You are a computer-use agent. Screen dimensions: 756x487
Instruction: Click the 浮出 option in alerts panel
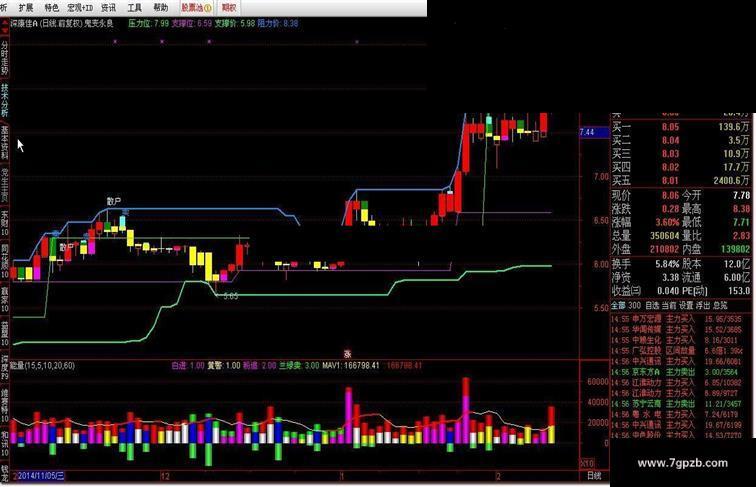[703, 306]
